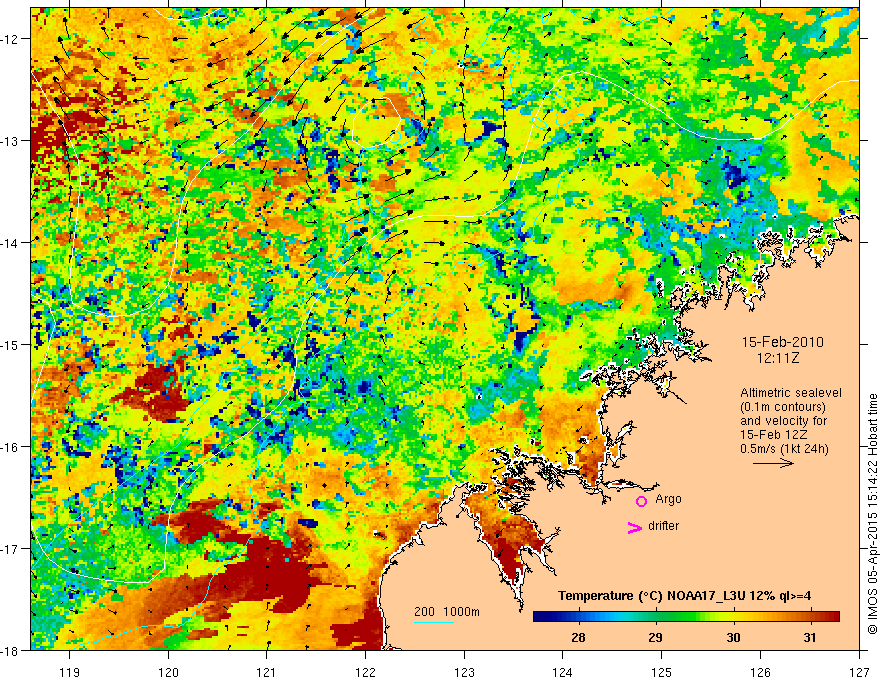Click the longitude label 121
The image size is (880, 680).
(267, 672)
